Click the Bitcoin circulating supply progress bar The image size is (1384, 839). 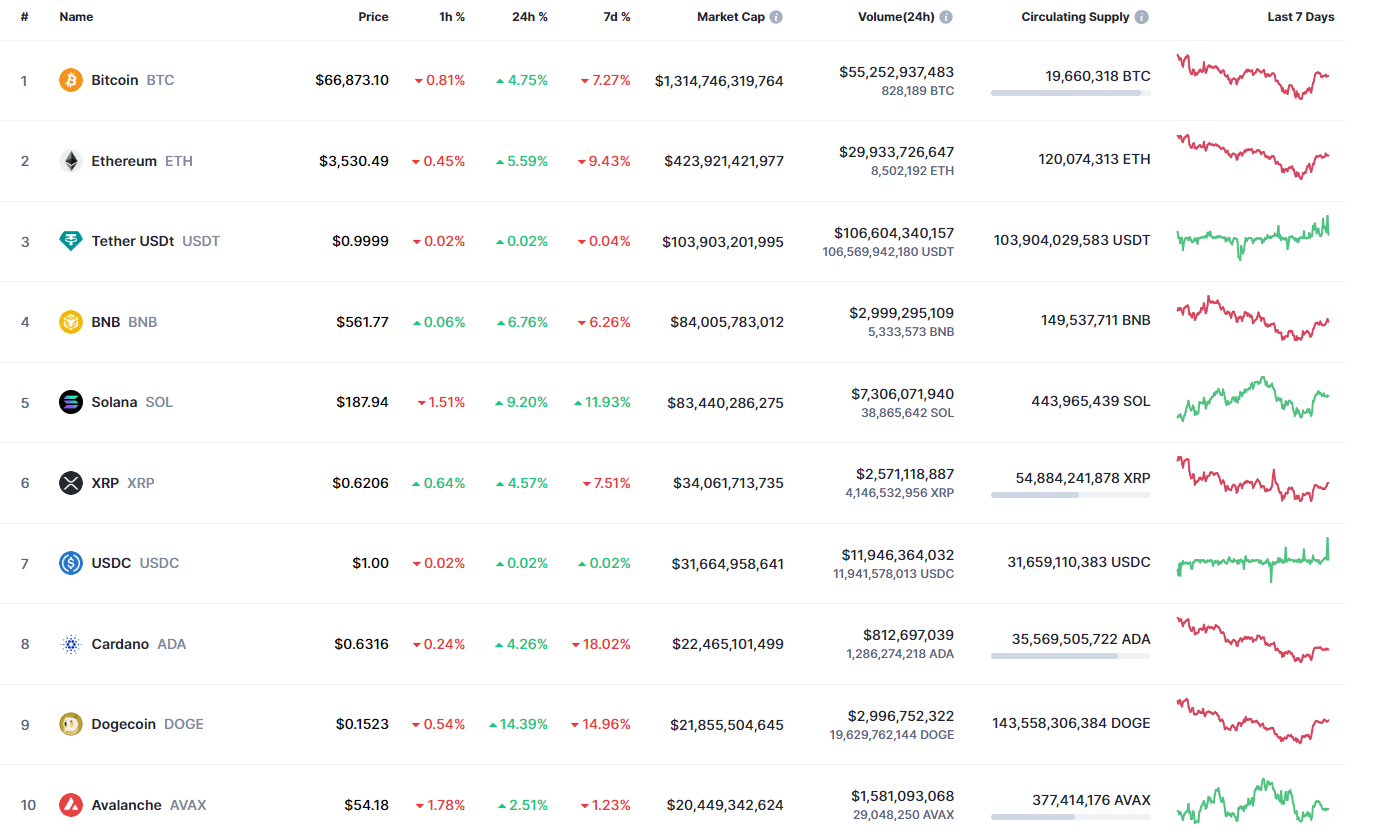(x=1070, y=93)
